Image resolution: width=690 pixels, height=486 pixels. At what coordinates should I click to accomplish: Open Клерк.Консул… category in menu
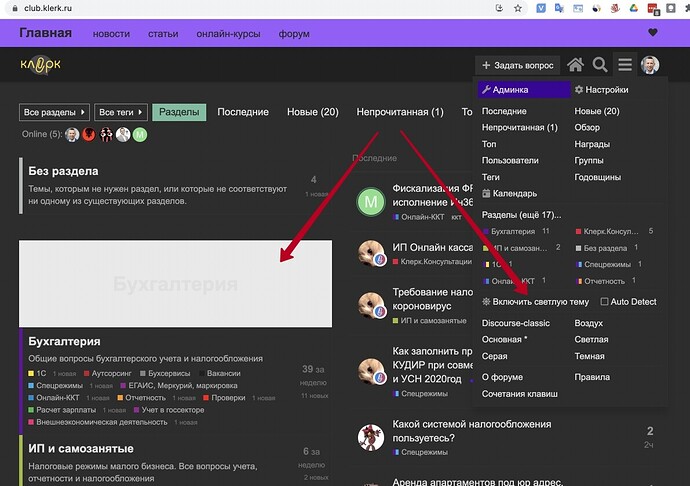point(607,231)
